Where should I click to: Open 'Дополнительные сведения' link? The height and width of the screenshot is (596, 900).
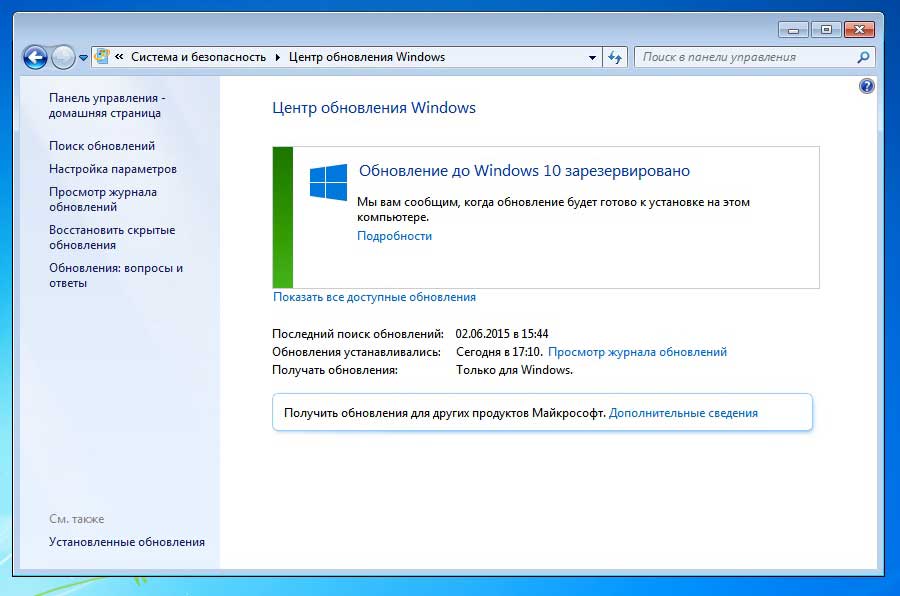[x=683, y=412]
